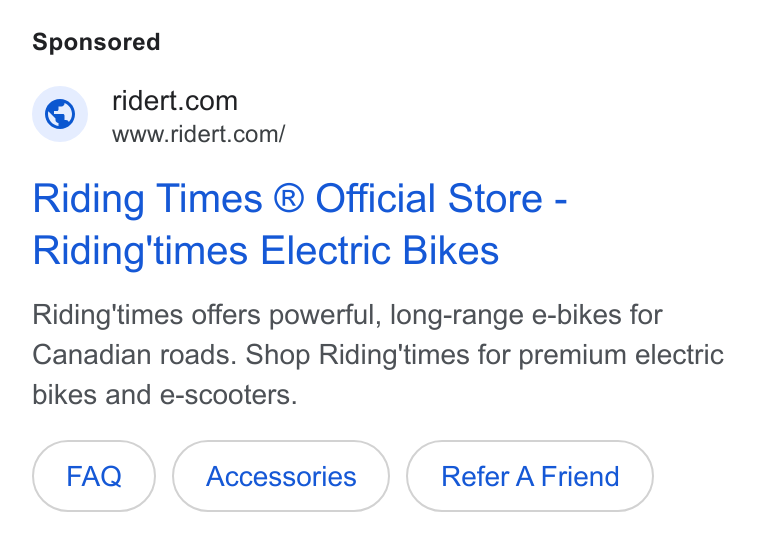Click the www.ridert.com/ display URL
The image size is (760, 544).
tap(199, 134)
